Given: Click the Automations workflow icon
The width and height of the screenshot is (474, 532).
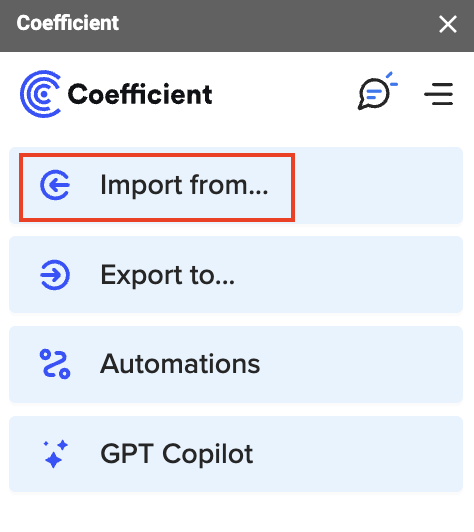Looking at the screenshot, I should (55, 364).
